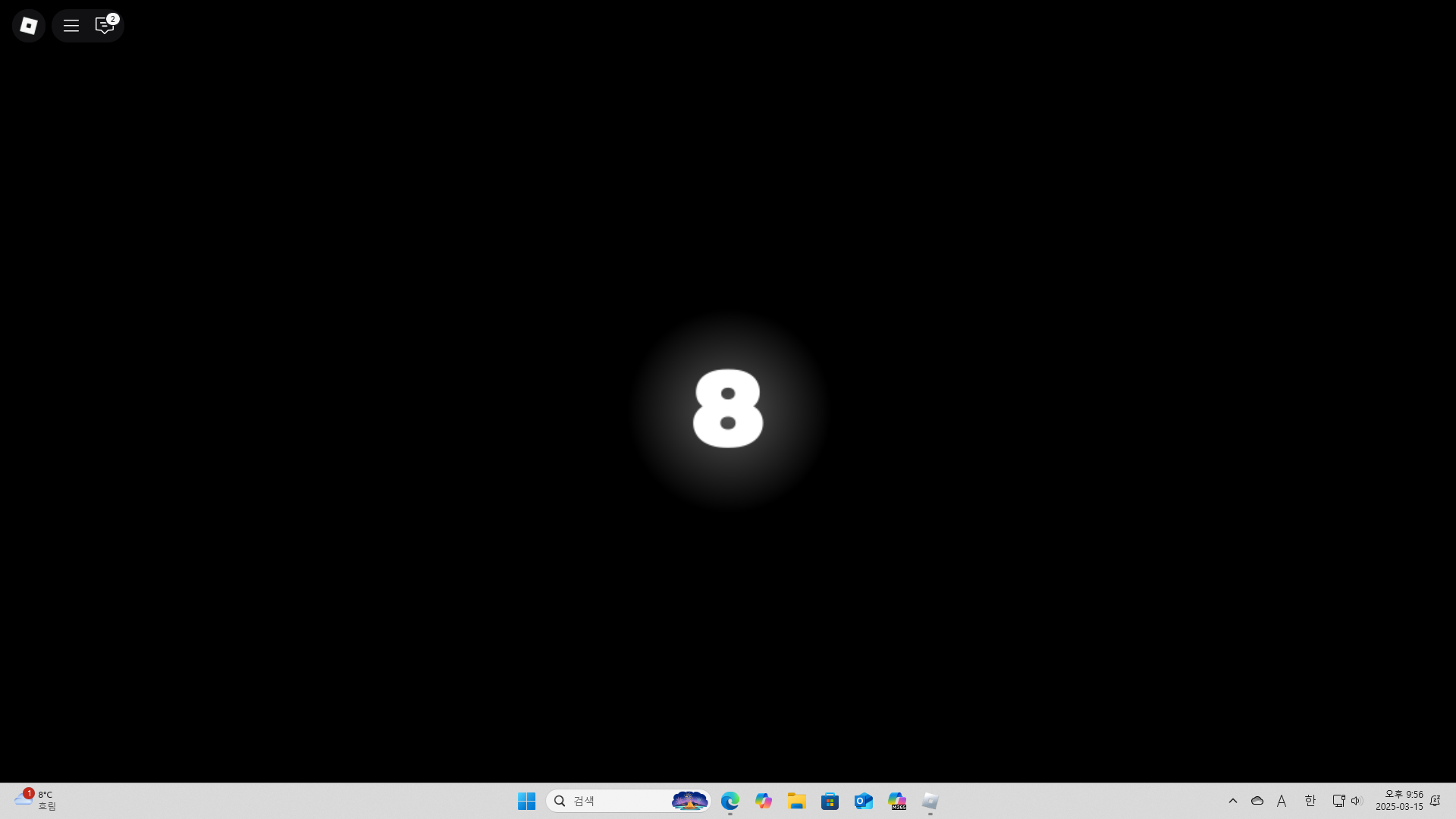The height and width of the screenshot is (819, 1456).
Task: Switch to Roblox app on taskbar
Action: [930, 801]
